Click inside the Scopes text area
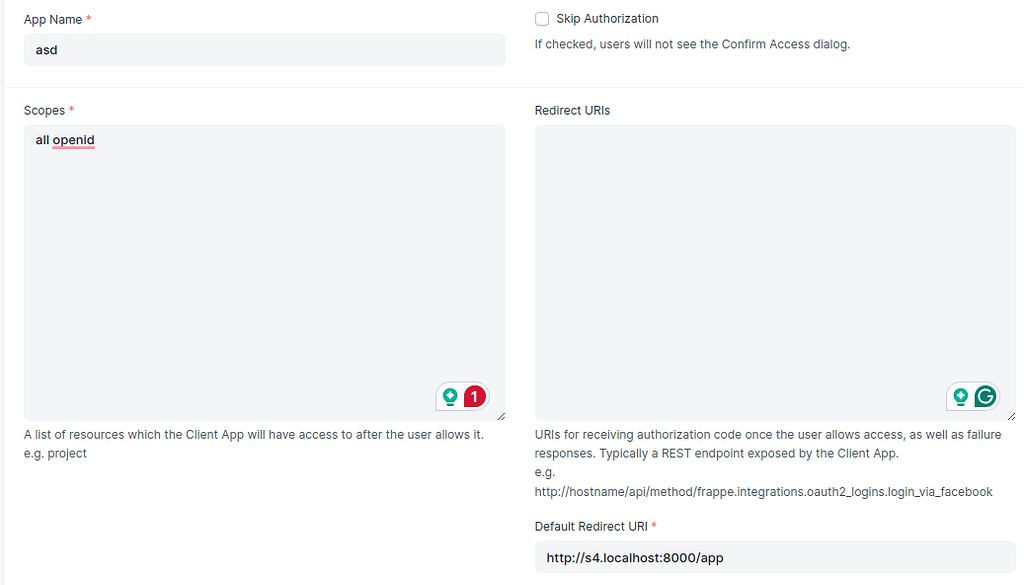1024x585 pixels. pyautogui.click(x=264, y=272)
